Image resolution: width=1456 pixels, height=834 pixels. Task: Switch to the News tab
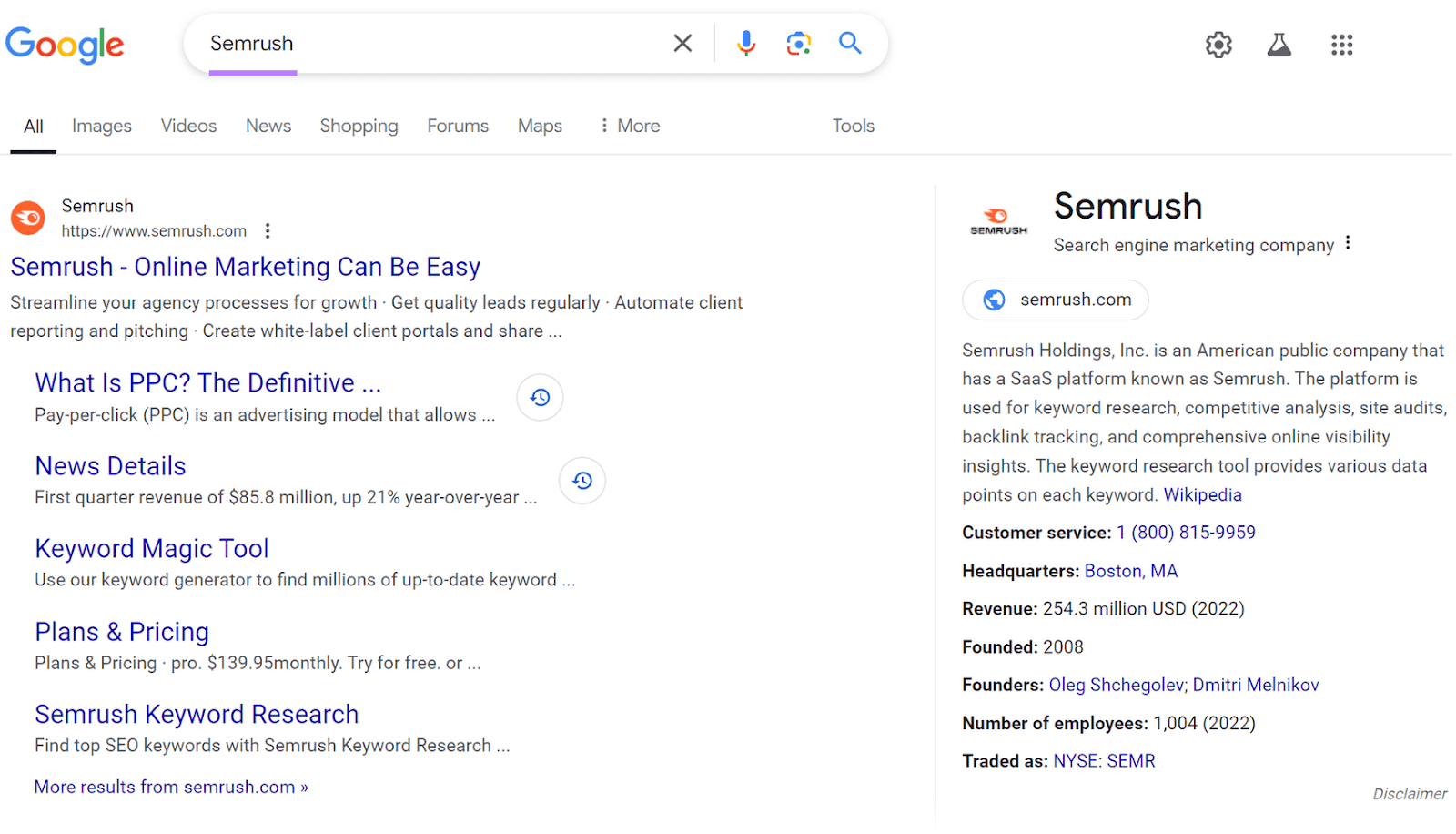point(268,126)
